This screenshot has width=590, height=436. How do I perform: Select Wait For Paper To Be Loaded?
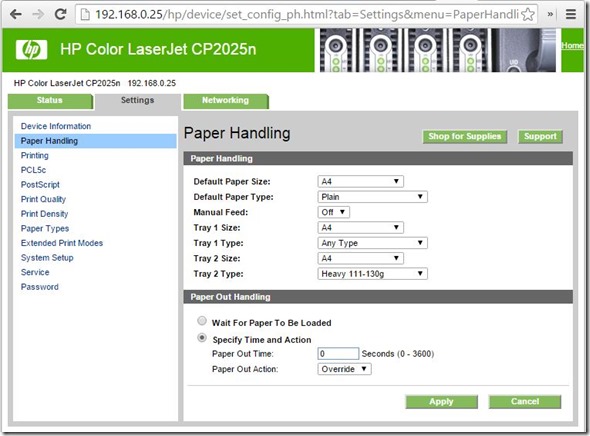pyautogui.click(x=202, y=321)
